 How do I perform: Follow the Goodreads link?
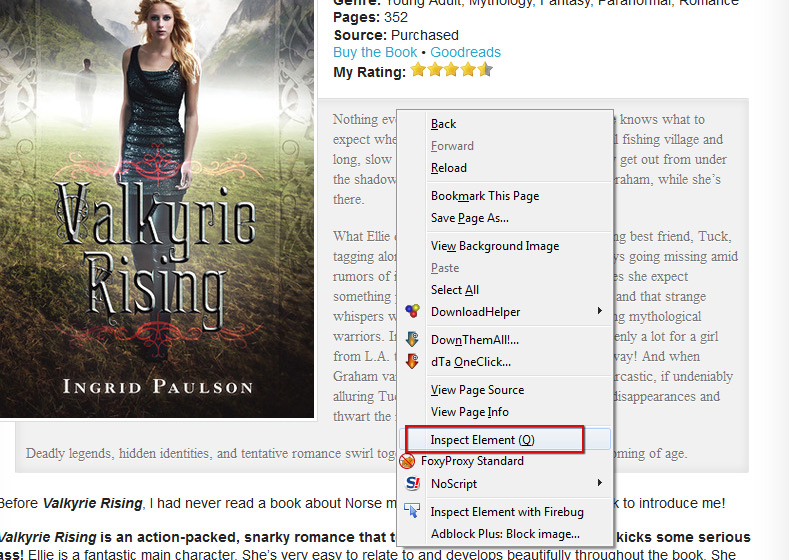click(x=465, y=52)
